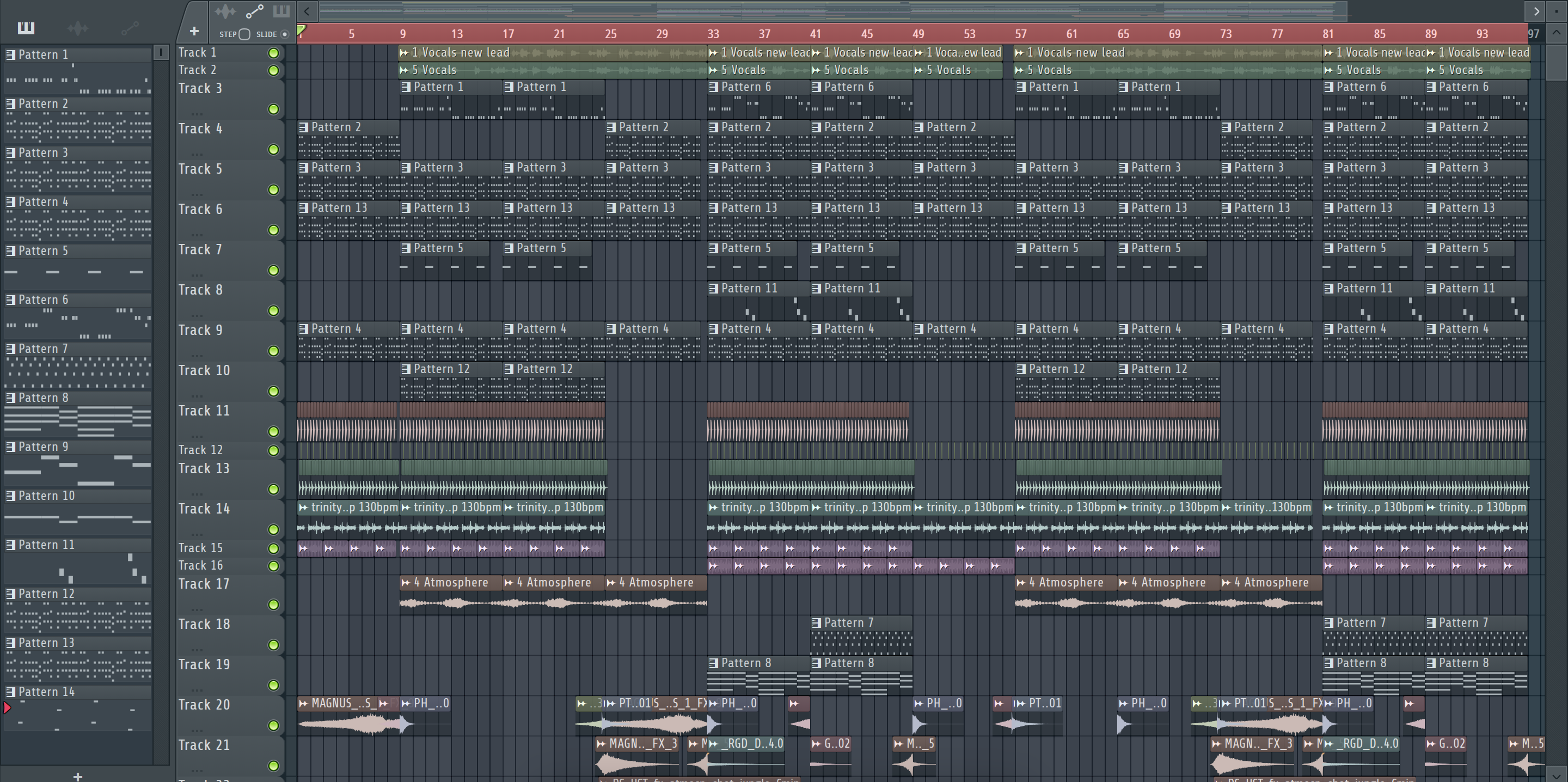Screen dimensions: 1568x782
Task: Open clip menu of first '5 Vocals' clip on Track 2
Action: click(x=404, y=70)
